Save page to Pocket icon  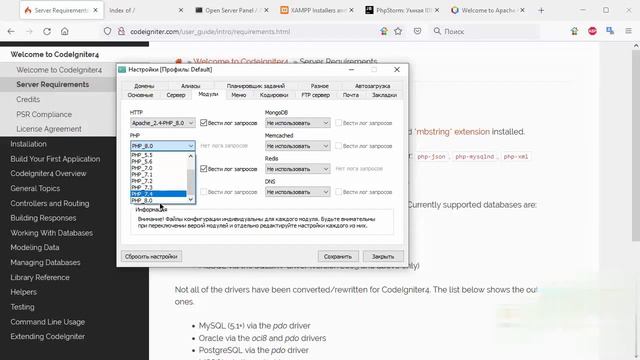click(417, 31)
